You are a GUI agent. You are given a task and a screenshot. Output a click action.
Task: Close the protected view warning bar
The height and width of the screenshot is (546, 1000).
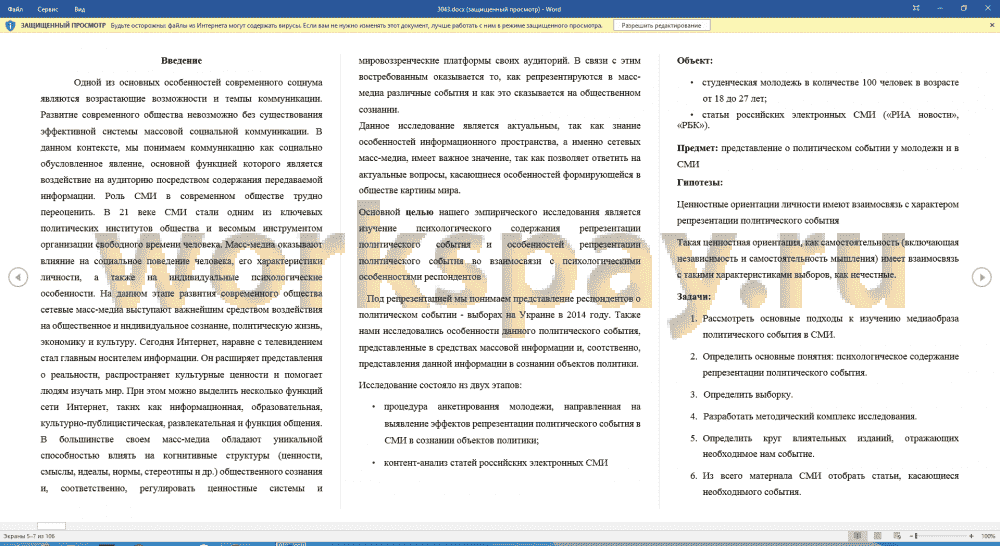pyautogui.click(x=992, y=26)
